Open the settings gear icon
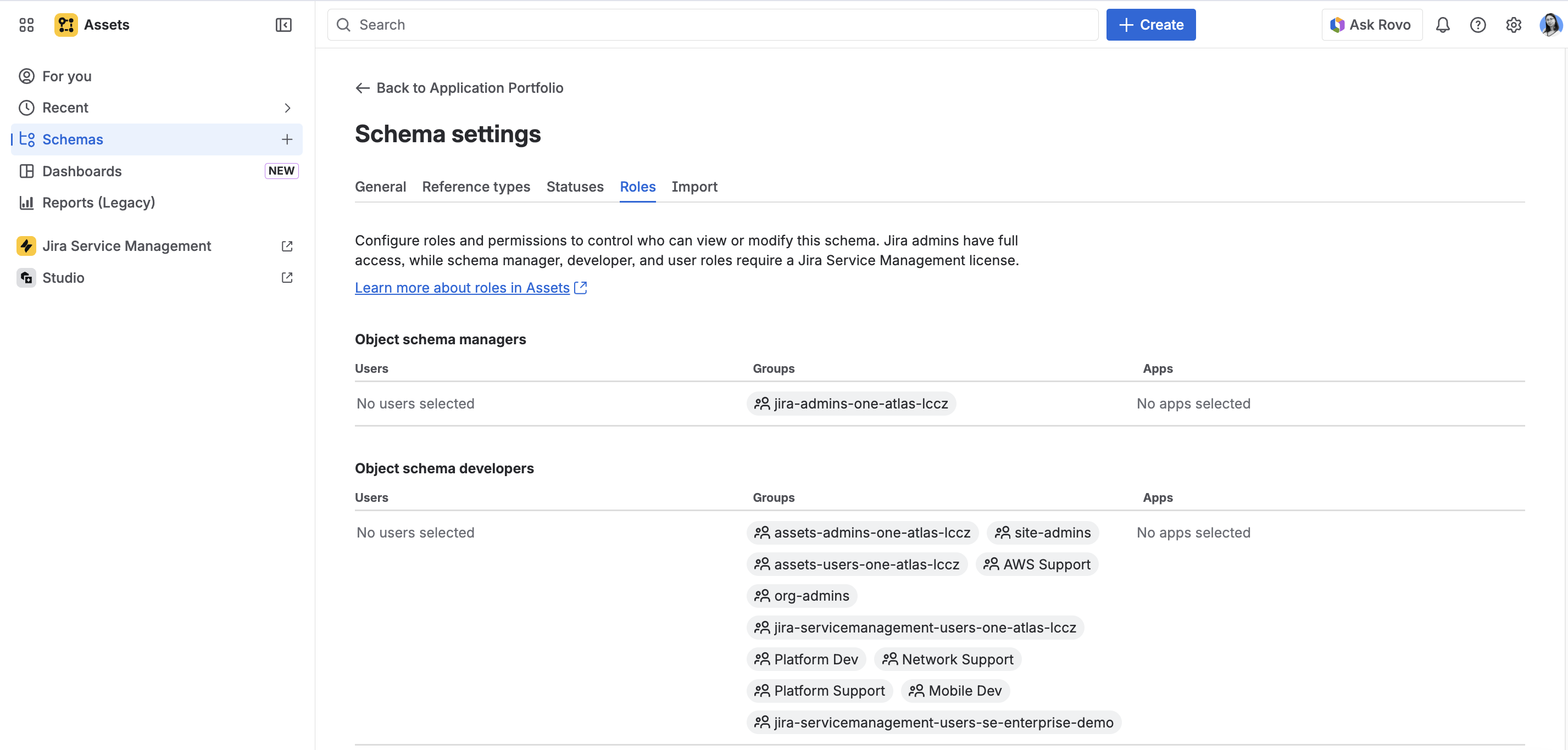 click(x=1513, y=25)
